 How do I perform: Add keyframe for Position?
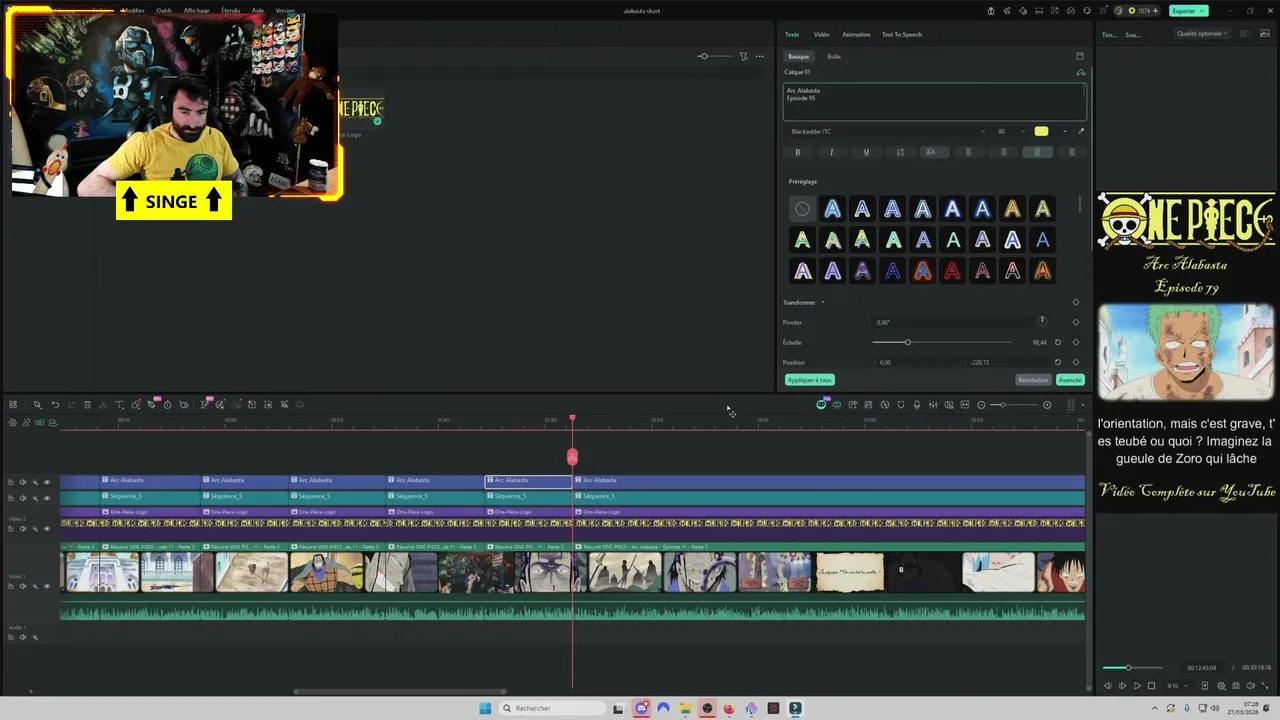[x=1076, y=362]
